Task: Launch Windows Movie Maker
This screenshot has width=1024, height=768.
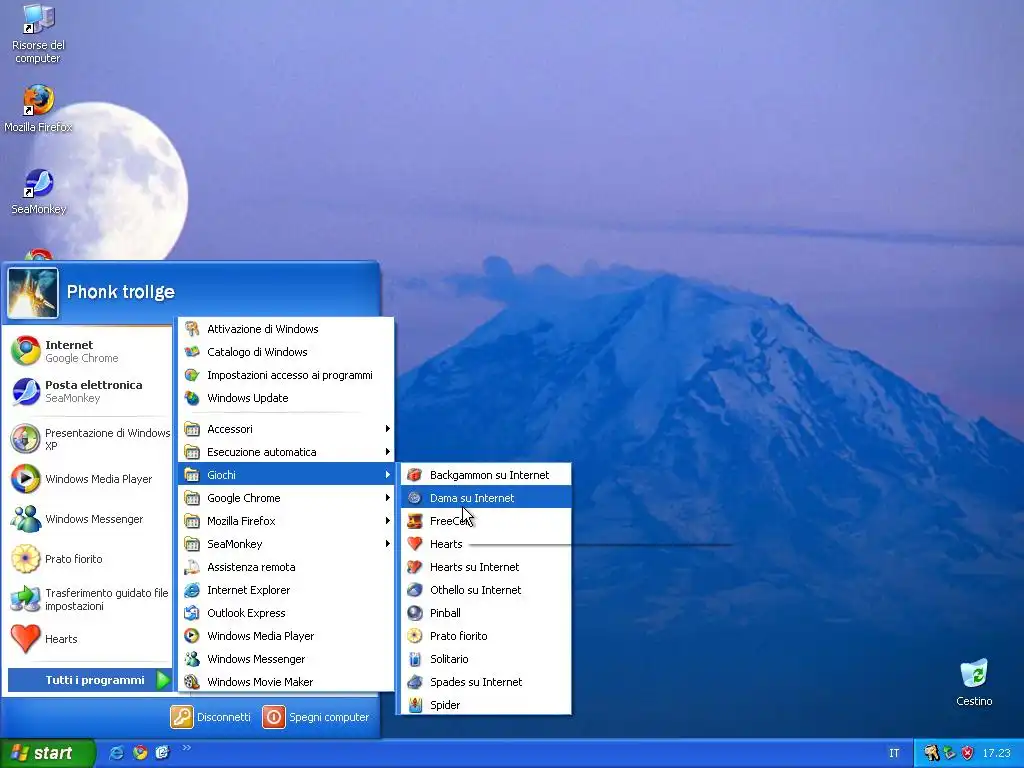Action: coord(286,682)
